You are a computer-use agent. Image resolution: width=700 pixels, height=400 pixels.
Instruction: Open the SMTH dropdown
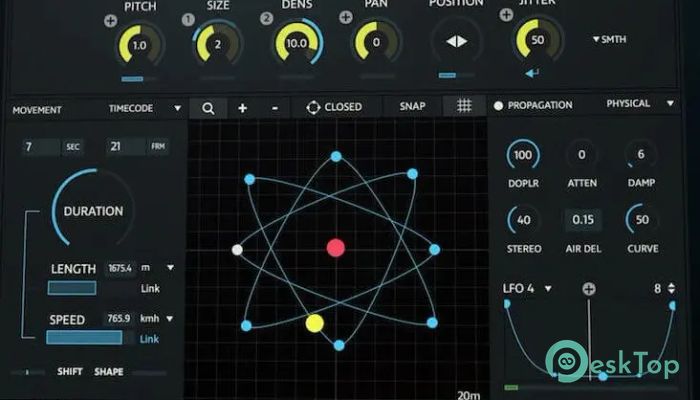(609, 39)
